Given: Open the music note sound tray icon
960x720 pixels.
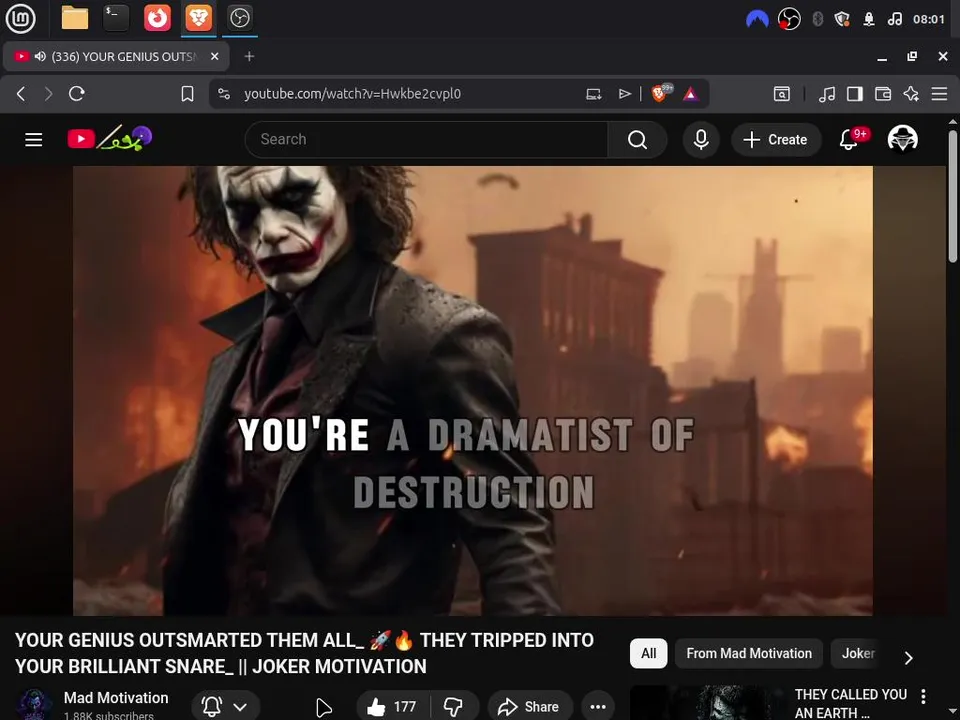Looking at the screenshot, I should pyautogui.click(x=894, y=19).
